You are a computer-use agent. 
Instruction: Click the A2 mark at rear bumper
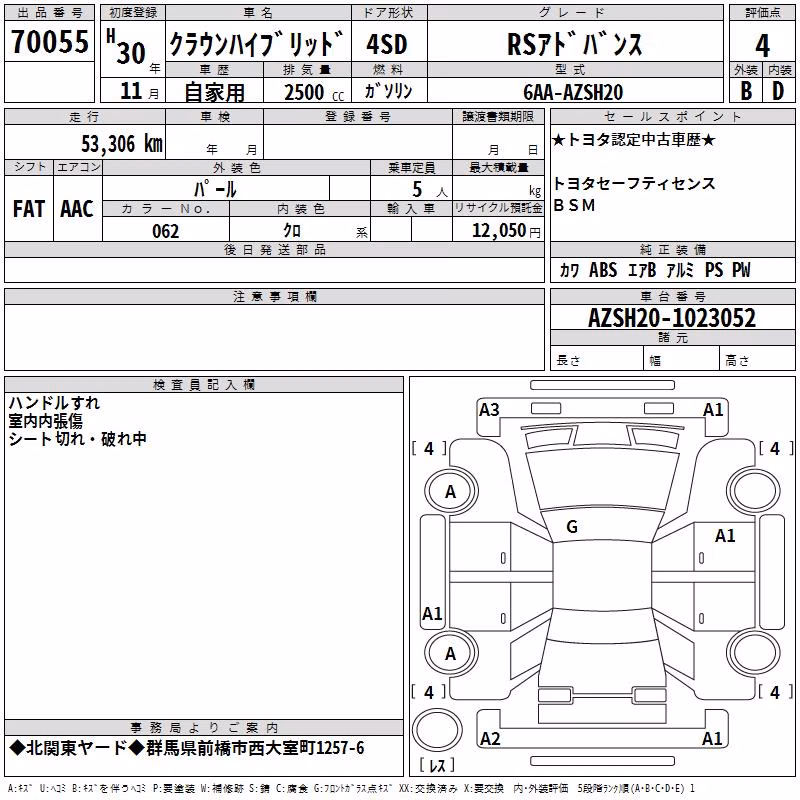(490, 738)
